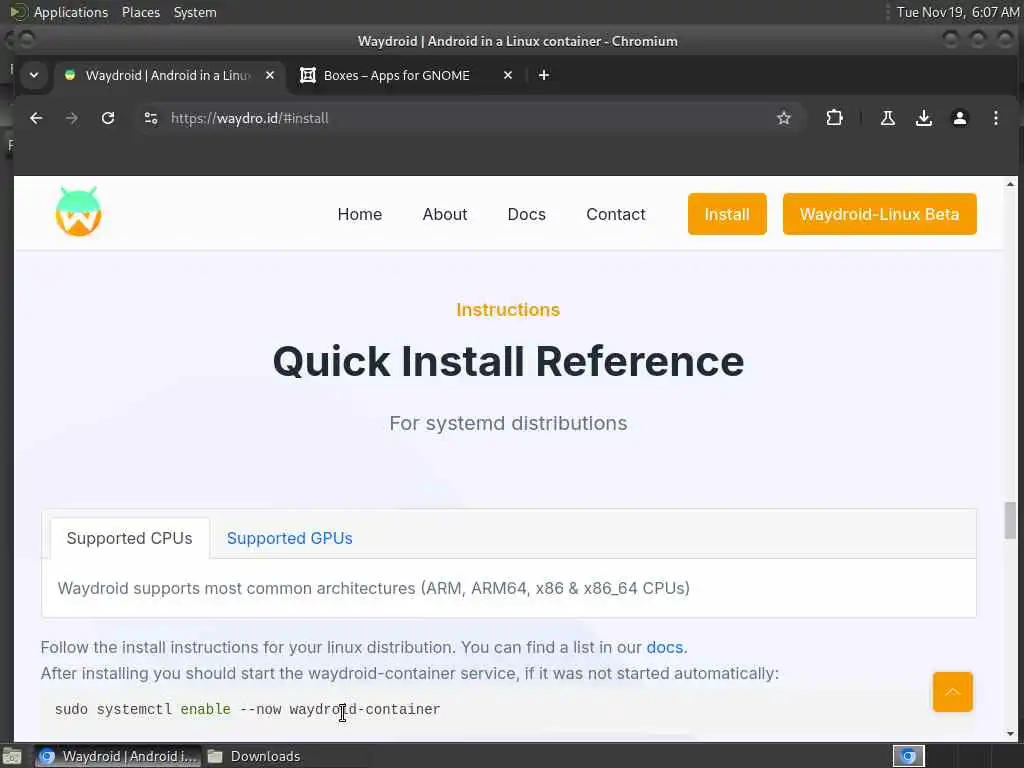This screenshot has width=1024, height=768.
Task: Select Waydroid window in taskbar
Action: [118, 756]
